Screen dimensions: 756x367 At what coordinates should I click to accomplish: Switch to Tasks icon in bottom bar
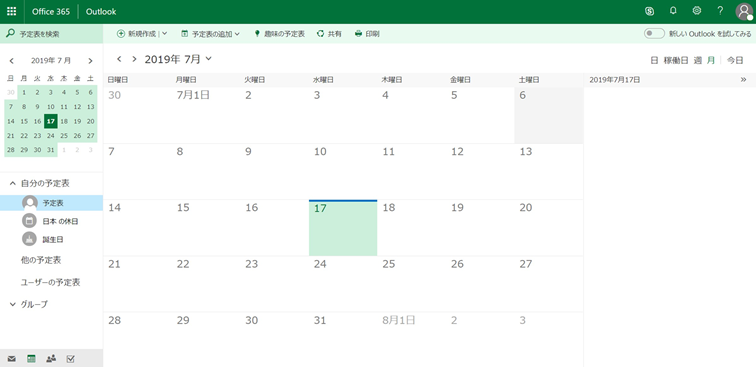tap(70, 358)
